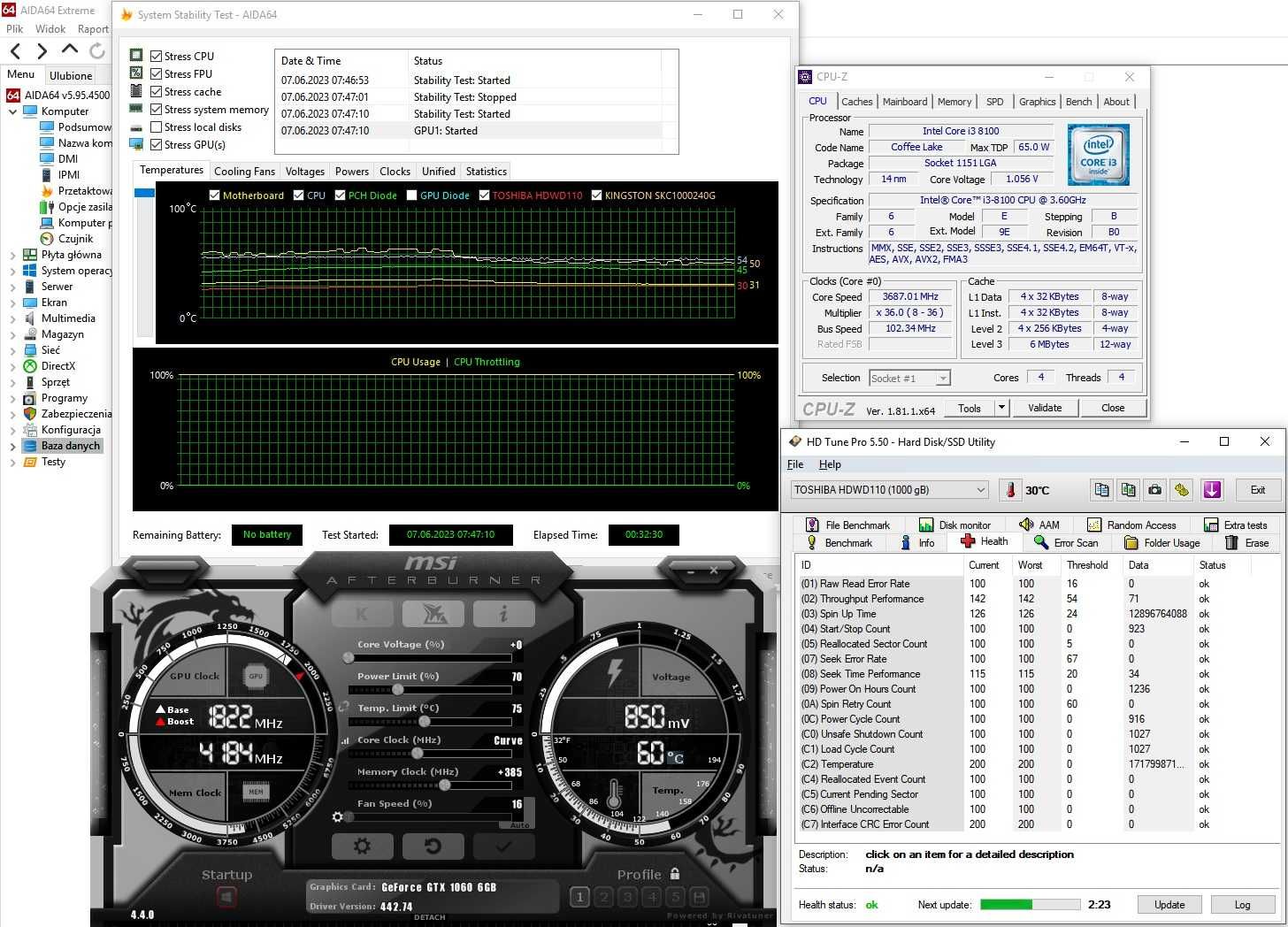Open Afterburner Kombustor K button

click(x=362, y=613)
